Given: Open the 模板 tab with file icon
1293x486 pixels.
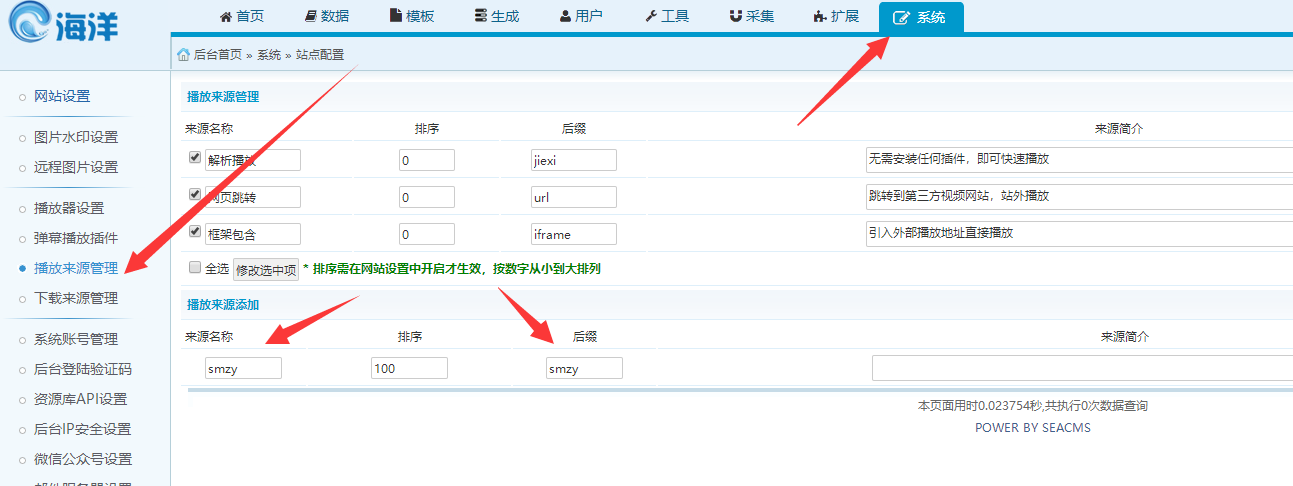Looking at the screenshot, I should (x=412, y=16).
